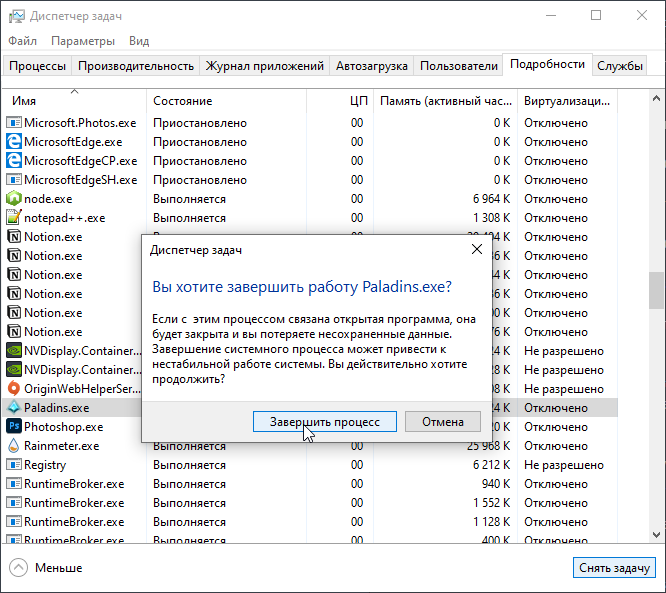Click the 1 308 K memory value
Image resolution: width=666 pixels, height=593 pixels.
(491, 218)
